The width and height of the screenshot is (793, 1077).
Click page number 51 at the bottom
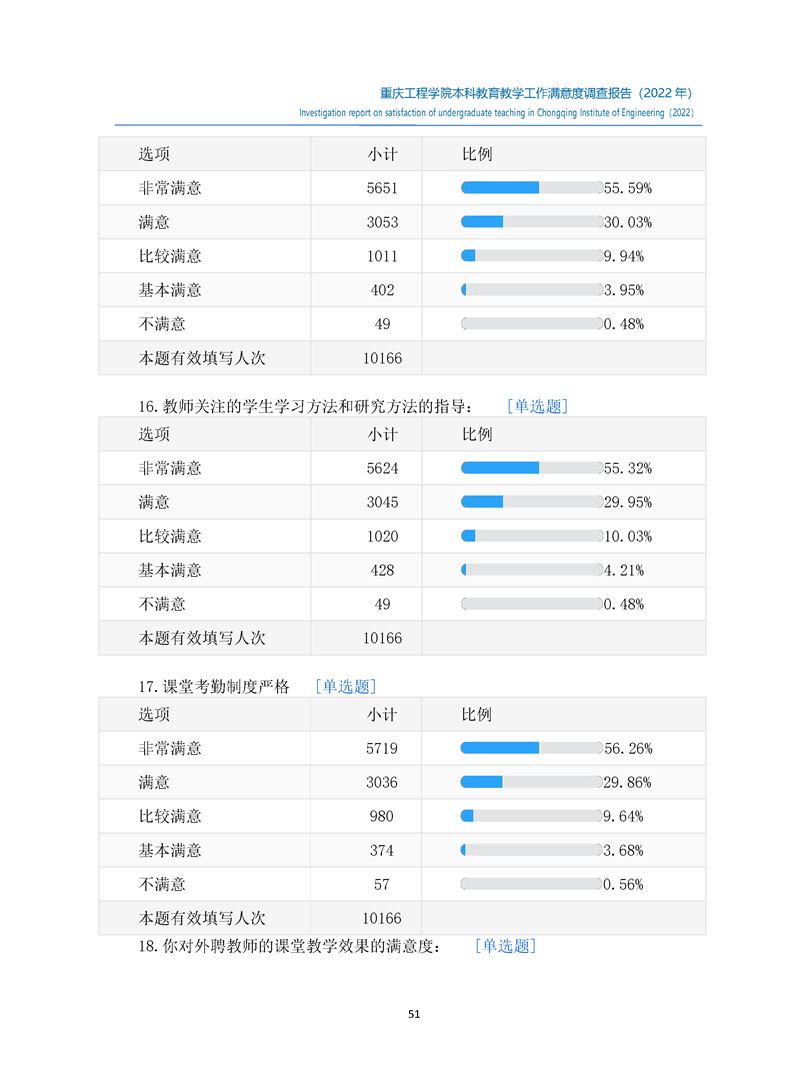point(414,1014)
